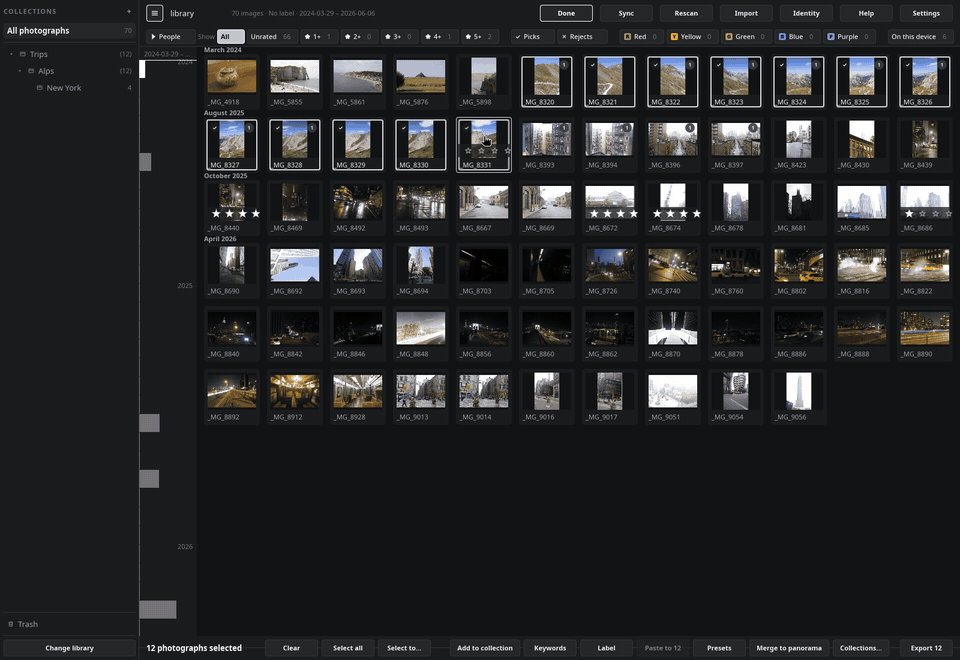Screen dimensions: 960x660
Task: Uncheck the selection mark on _MG_8322
Action: 656,65
